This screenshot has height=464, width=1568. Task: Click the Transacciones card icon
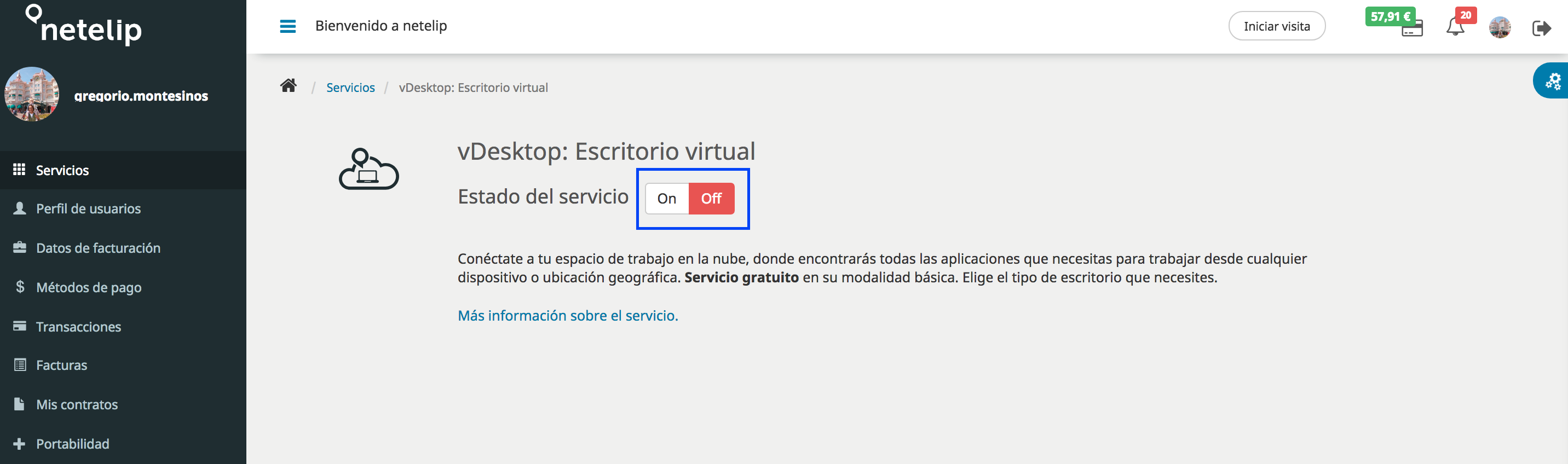click(20, 326)
